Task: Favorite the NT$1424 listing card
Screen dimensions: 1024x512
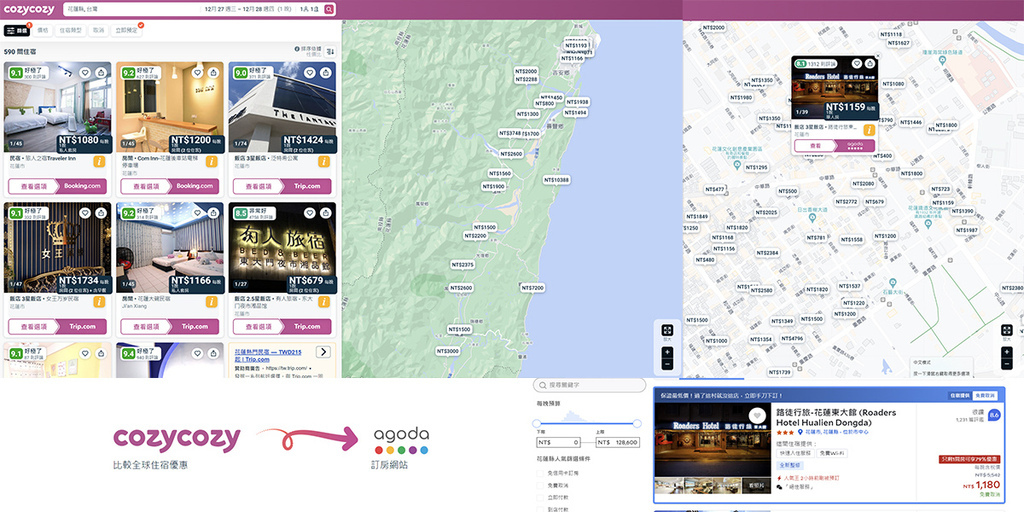Action: pos(310,72)
